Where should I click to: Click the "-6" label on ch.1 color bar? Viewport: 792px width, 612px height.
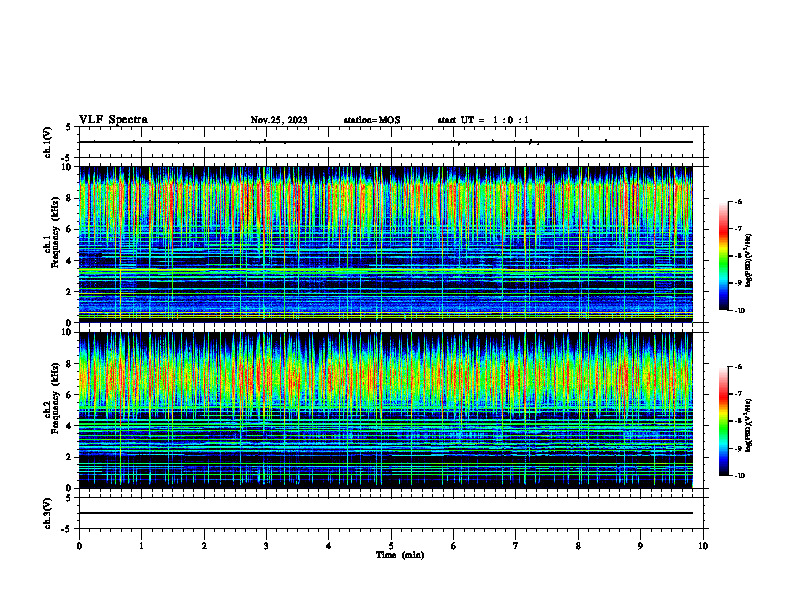[738, 201]
